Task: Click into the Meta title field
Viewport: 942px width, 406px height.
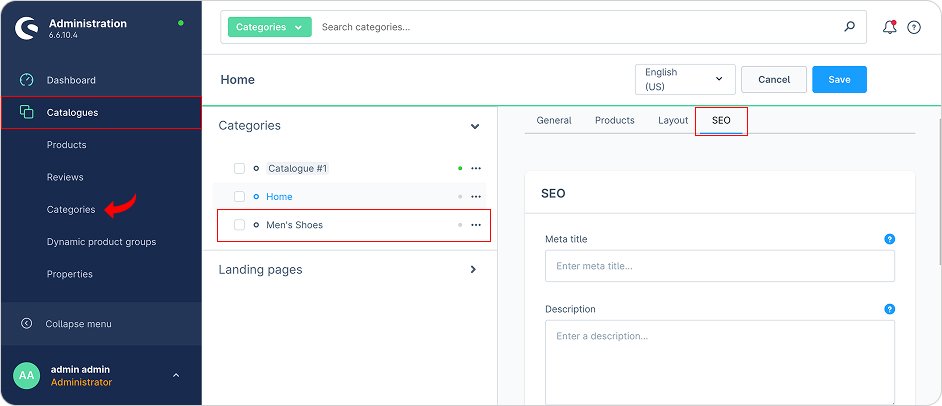Action: (719, 266)
